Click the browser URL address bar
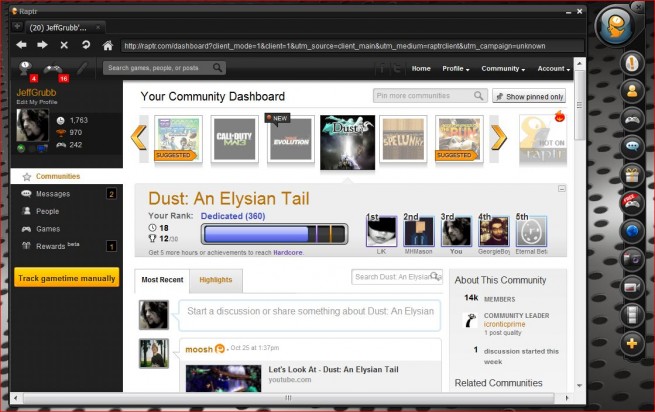 click(353, 46)
